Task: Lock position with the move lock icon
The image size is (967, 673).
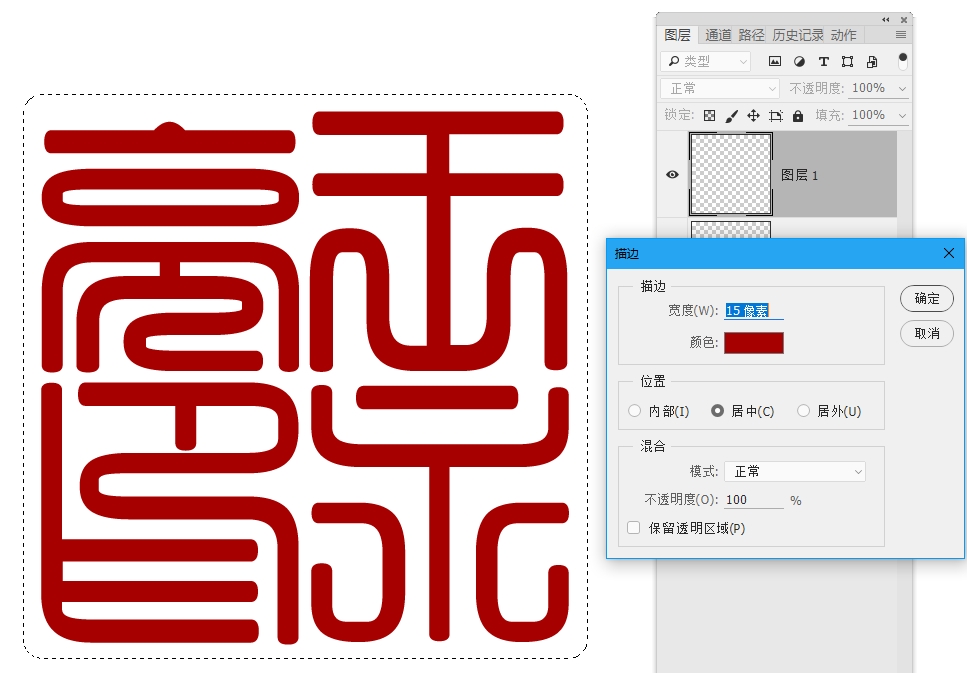Action: [754, 116]
